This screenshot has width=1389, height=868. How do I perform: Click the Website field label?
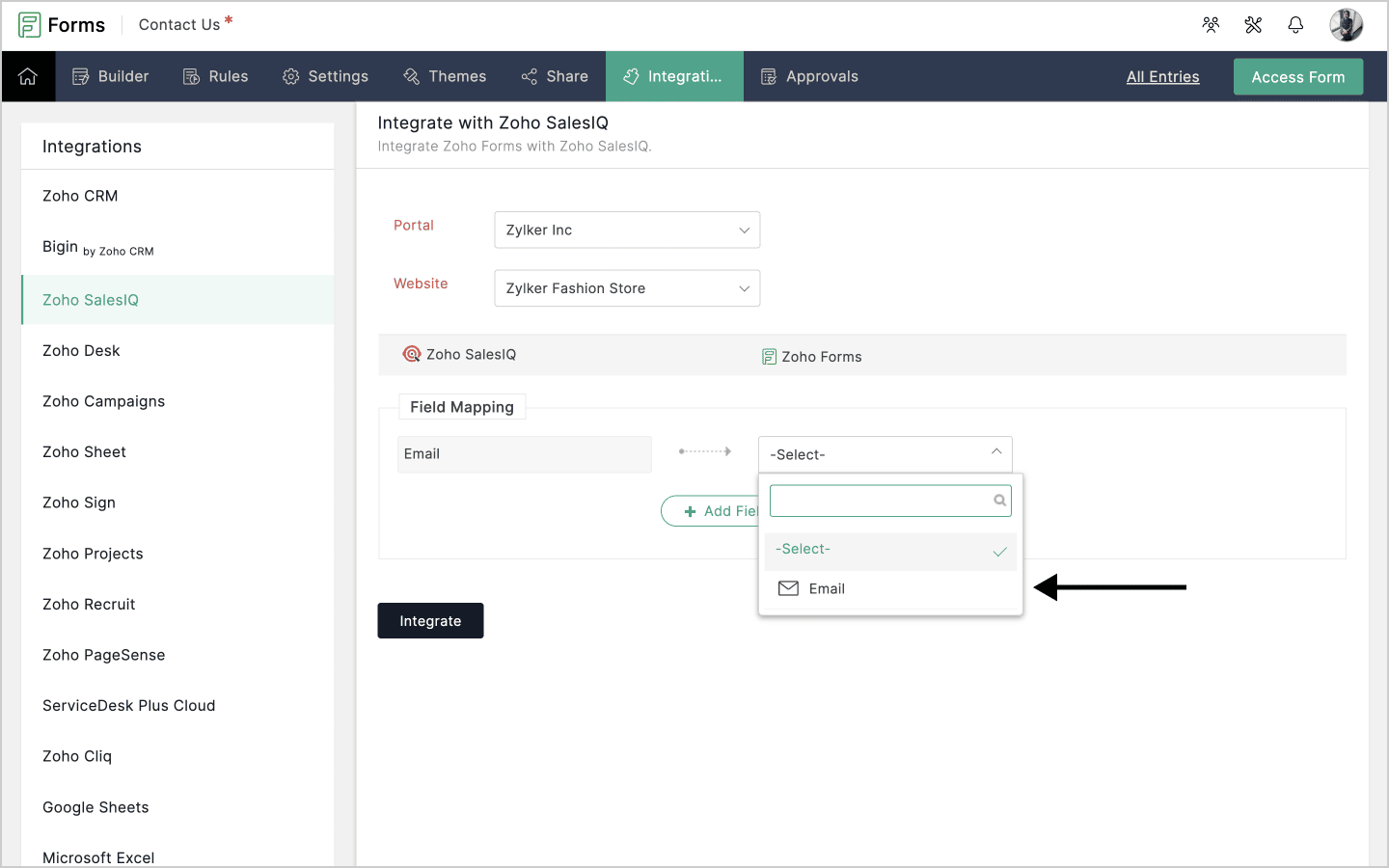click(x=421, y=284)
